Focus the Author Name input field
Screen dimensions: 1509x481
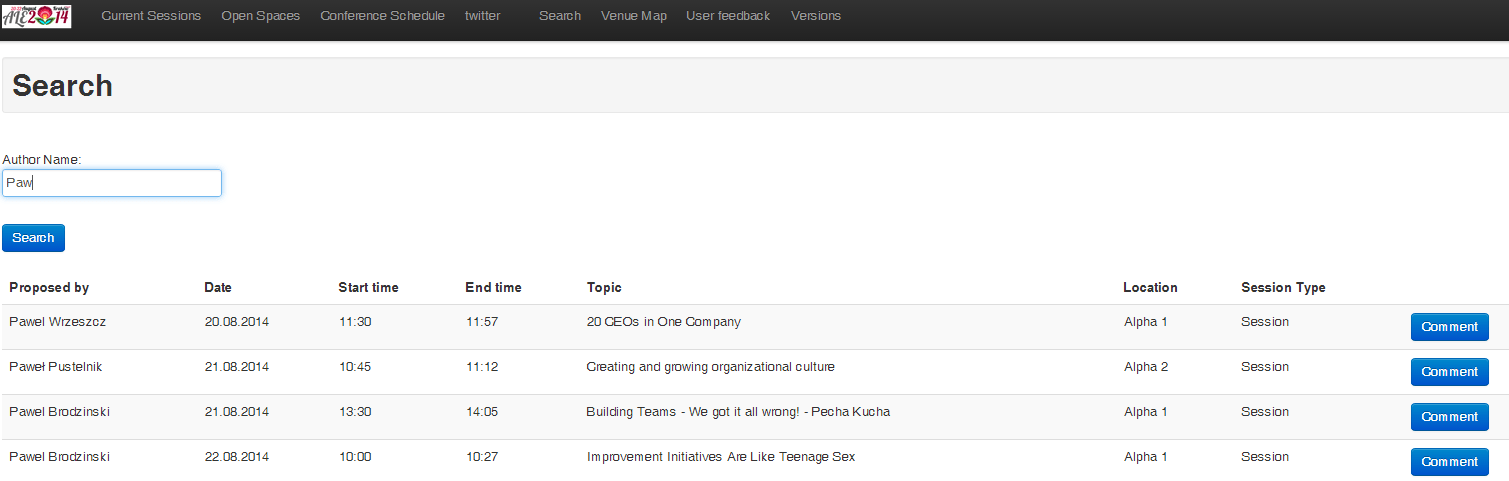(x=112, y=183)
